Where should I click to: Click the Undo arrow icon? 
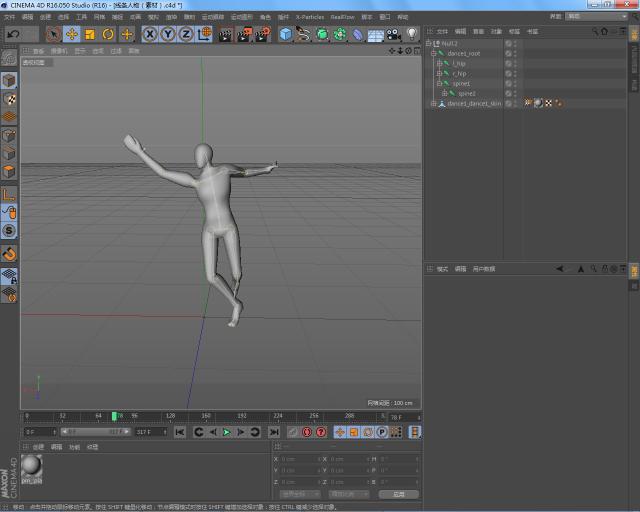pos(13,34)
